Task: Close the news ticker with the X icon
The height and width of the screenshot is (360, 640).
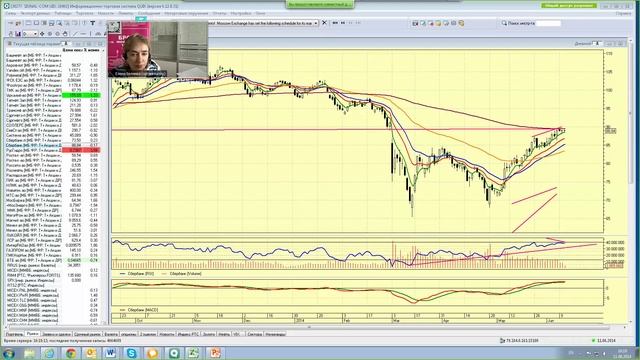Action: click(x=324, y=23)
